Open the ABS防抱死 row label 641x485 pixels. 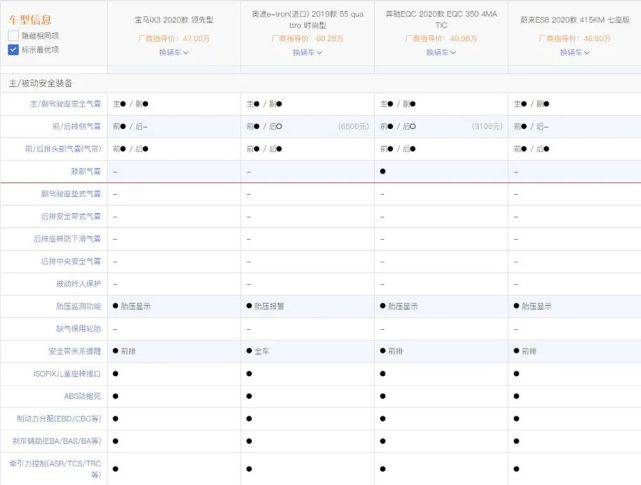(x=83, y=396)
